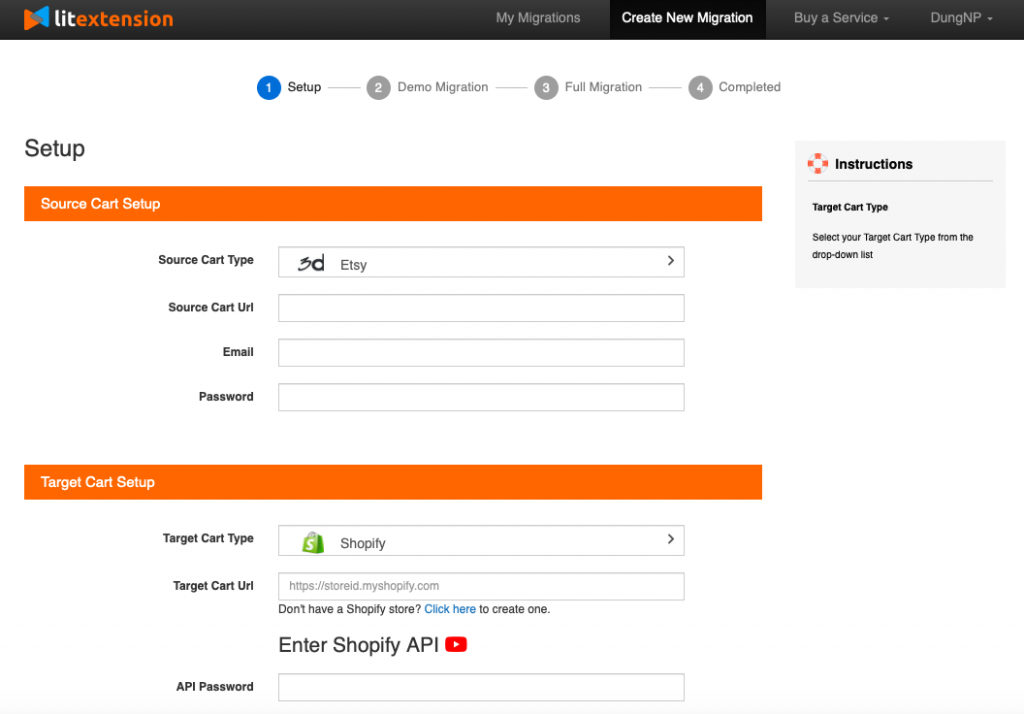Image resolution: width=1024 pixels, height=714 pixels.
Task: Select step 2 Demo Migration circle
Action: pos(378,88)
